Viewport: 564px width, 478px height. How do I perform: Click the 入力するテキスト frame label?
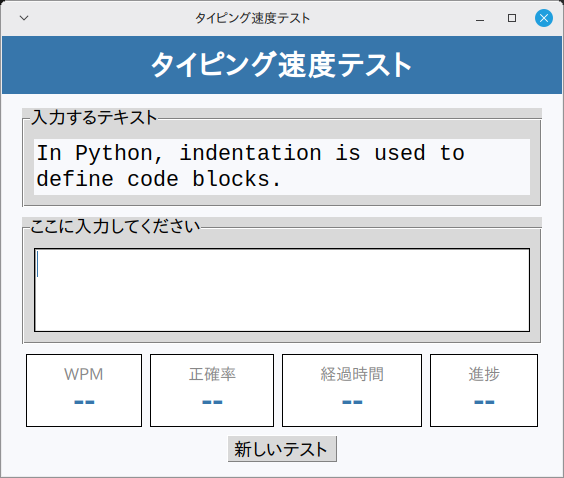pyautogui.click(x=94, y=117)
